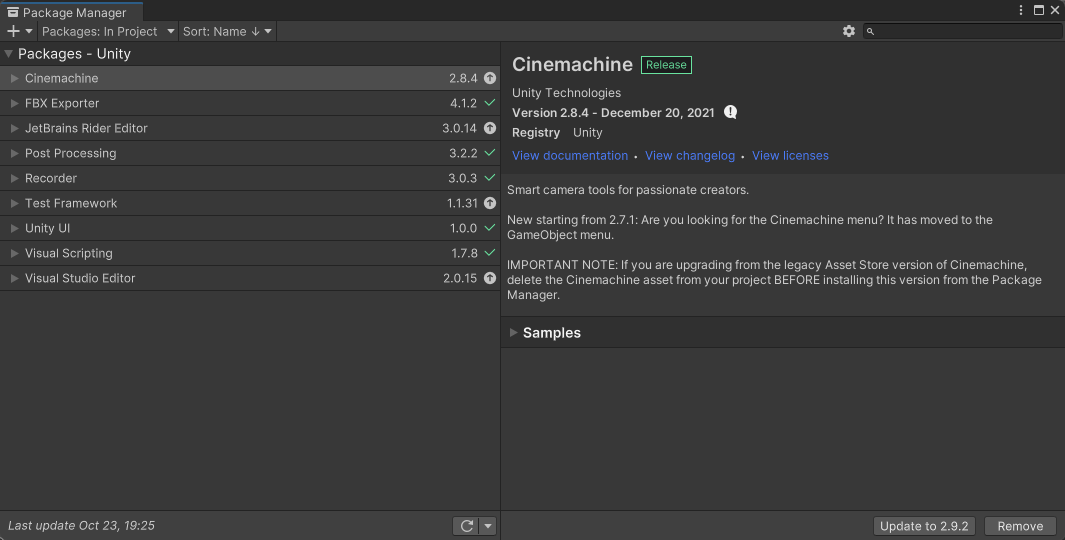Click the version info warning icon
The height and width of the screenshot is (540, 1065).
pyautogui.click(x=730, y=112)
